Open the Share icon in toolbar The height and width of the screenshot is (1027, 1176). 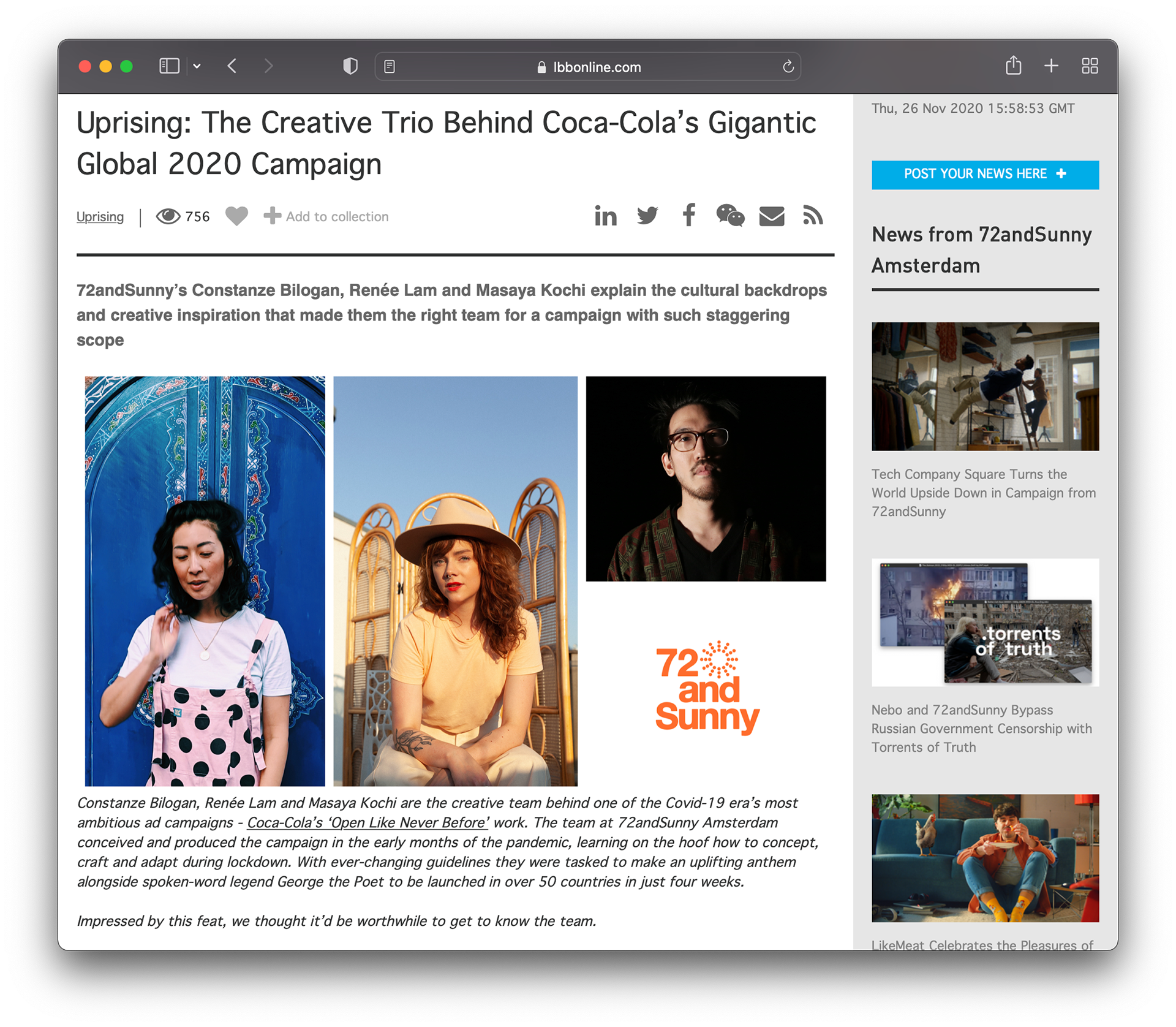1014,66
